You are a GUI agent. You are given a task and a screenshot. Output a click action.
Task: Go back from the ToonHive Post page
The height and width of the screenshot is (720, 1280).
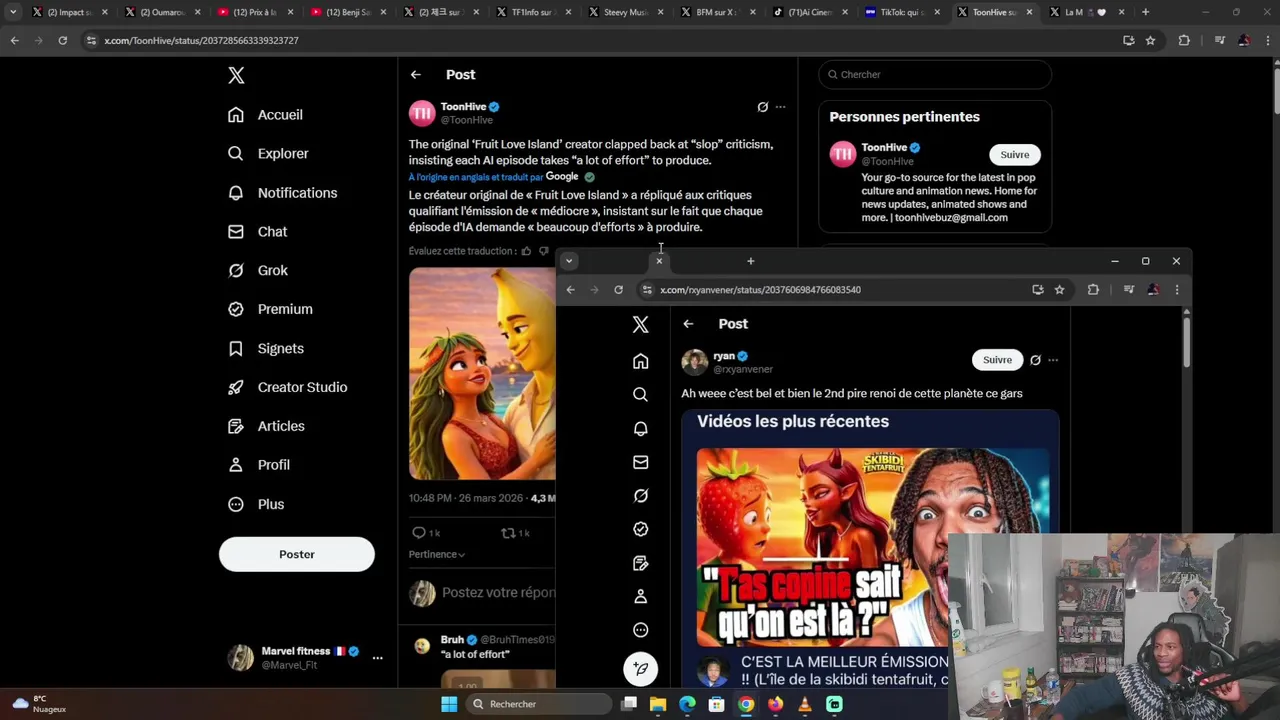point(415,75)
